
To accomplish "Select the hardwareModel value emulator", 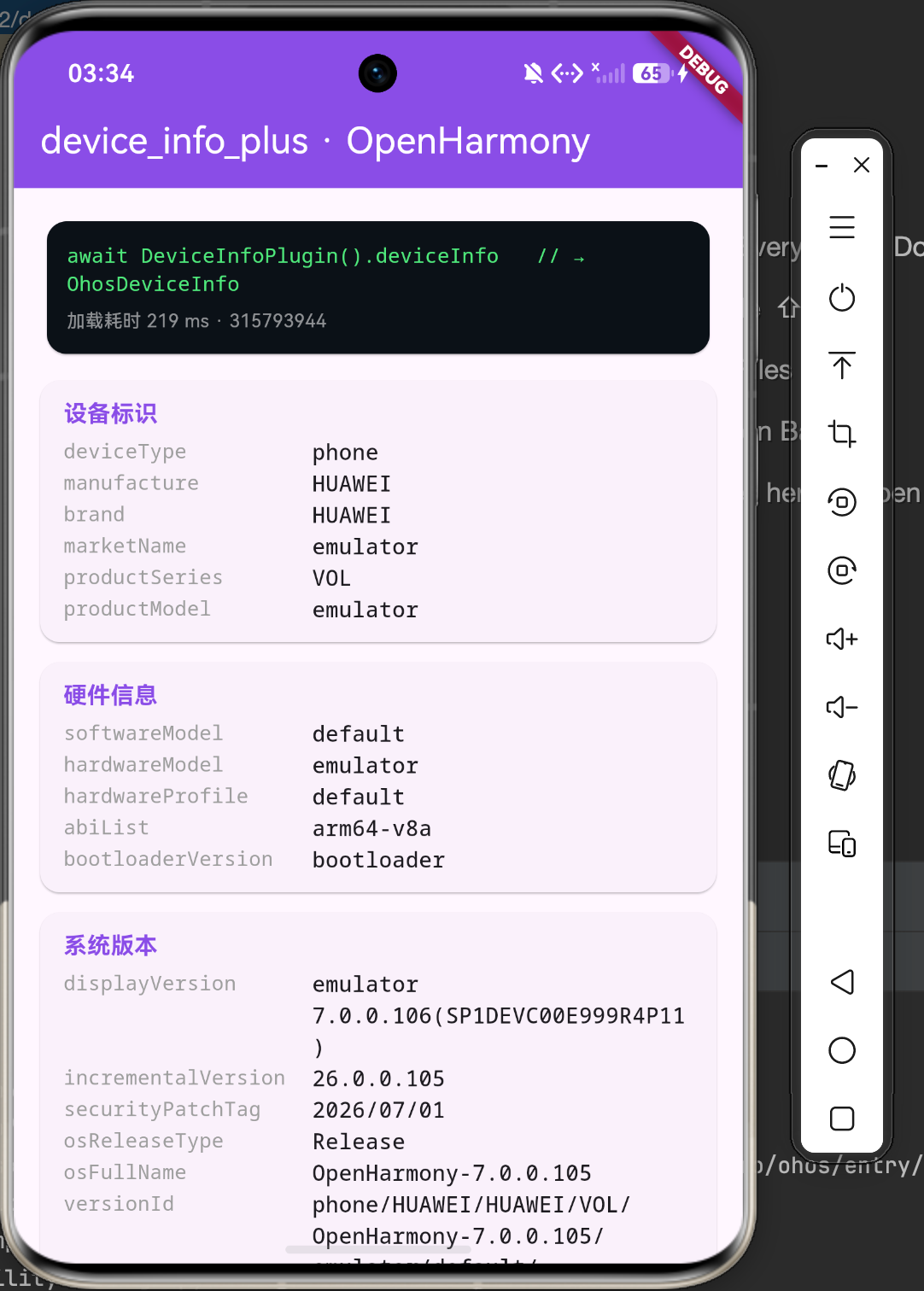I will point(365,766).
